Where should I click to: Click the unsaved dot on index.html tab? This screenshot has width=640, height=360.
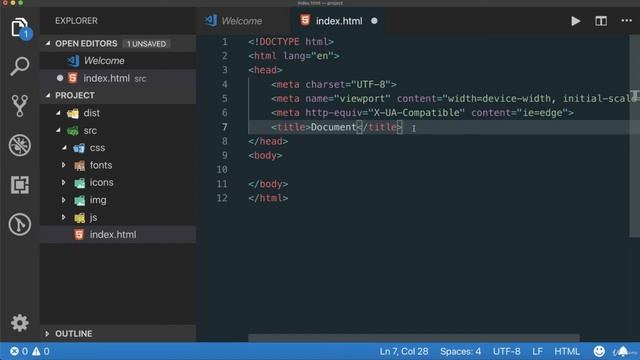pos(374,21)
